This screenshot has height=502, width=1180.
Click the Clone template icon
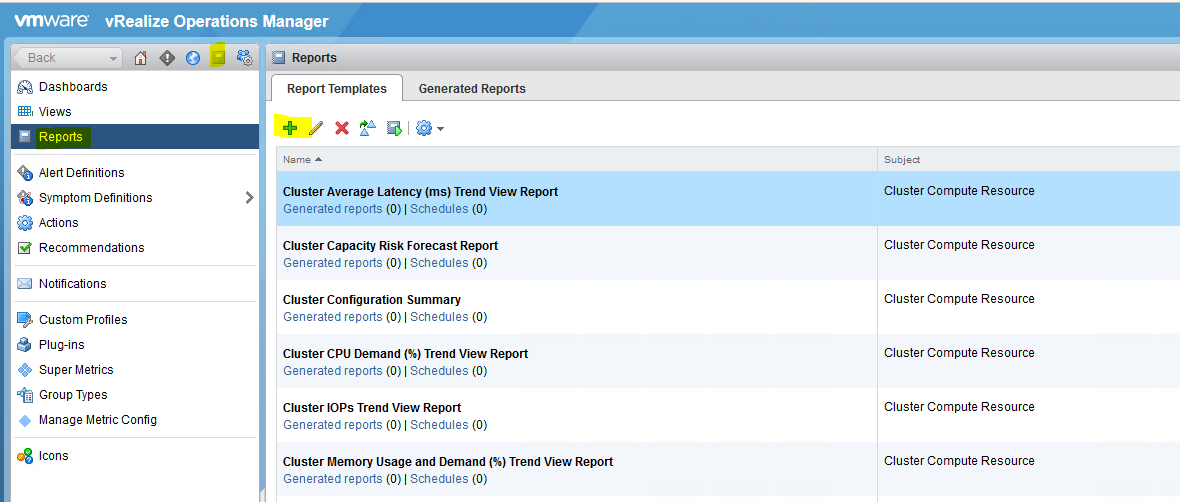367,129
